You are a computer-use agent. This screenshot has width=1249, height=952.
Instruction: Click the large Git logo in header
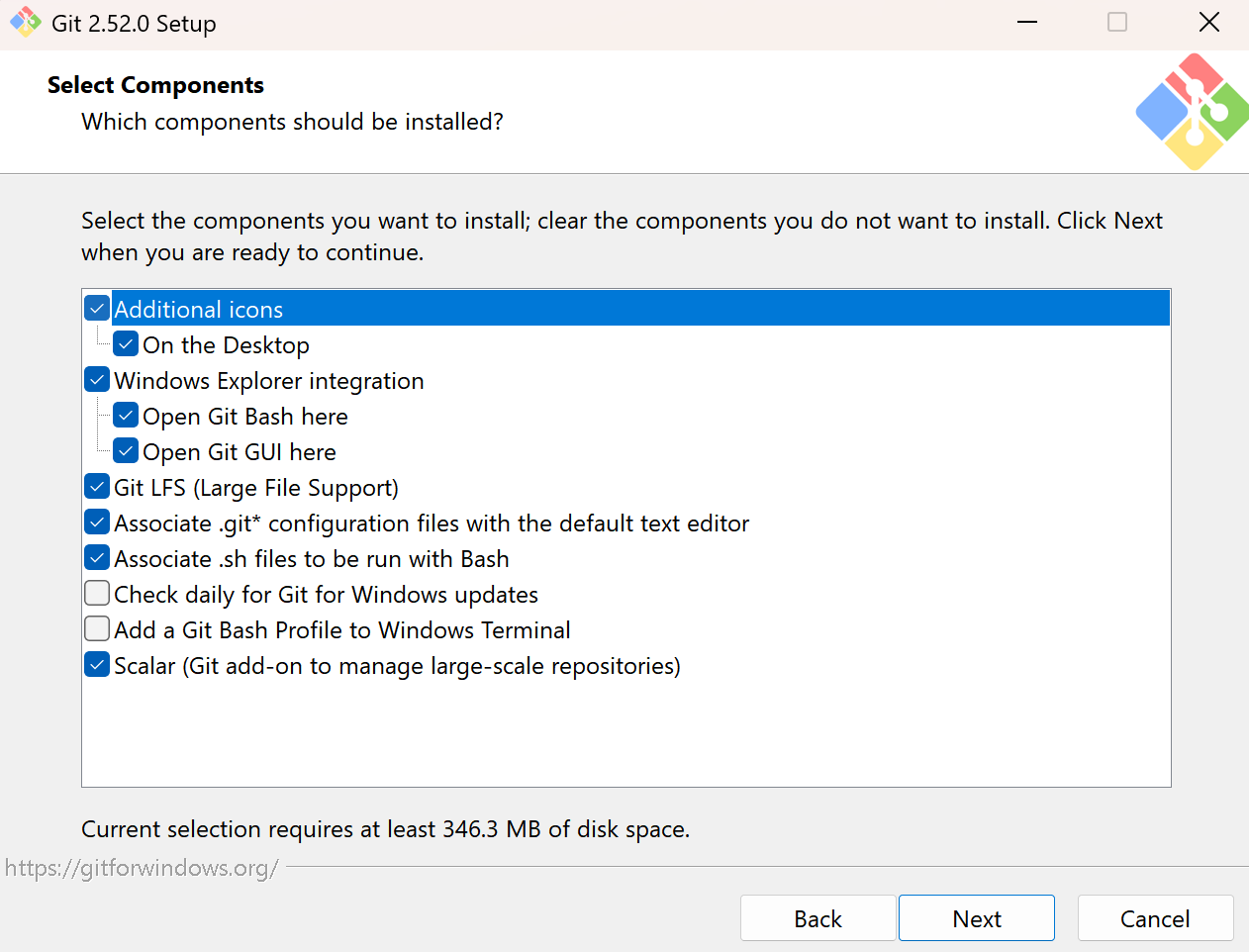click(1192, 112)
